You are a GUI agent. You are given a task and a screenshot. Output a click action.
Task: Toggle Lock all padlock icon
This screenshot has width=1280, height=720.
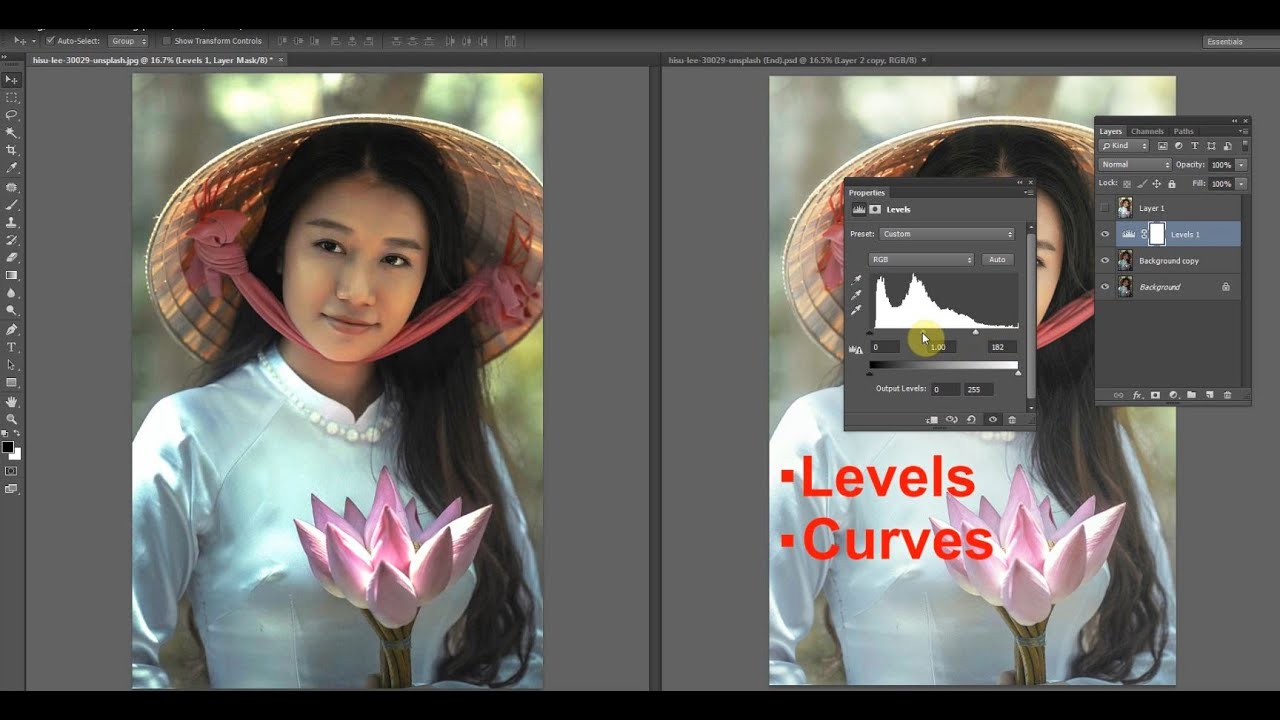tap(1172, 184)
